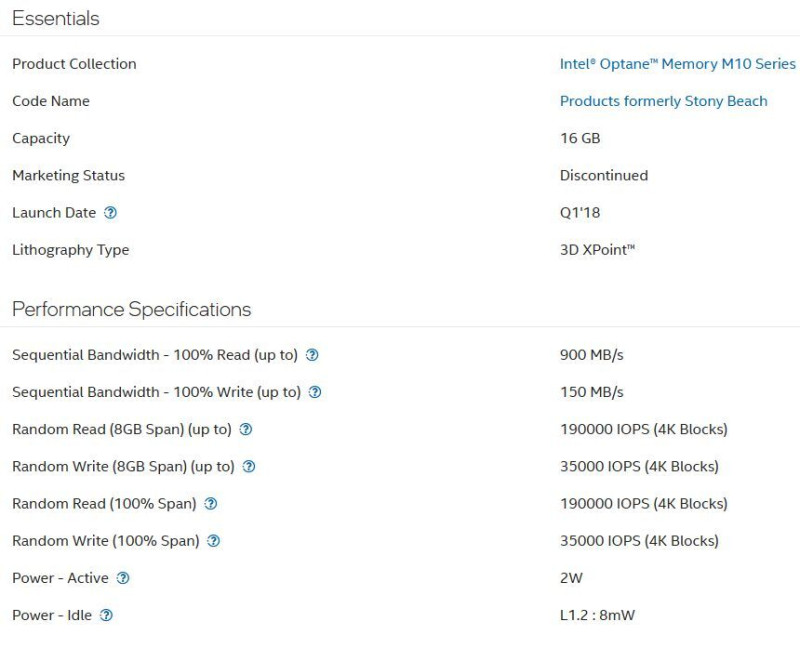Screen dimensions: 800x648
Task: Open the Power - Active help tooltip
Action: pos(123,578)
